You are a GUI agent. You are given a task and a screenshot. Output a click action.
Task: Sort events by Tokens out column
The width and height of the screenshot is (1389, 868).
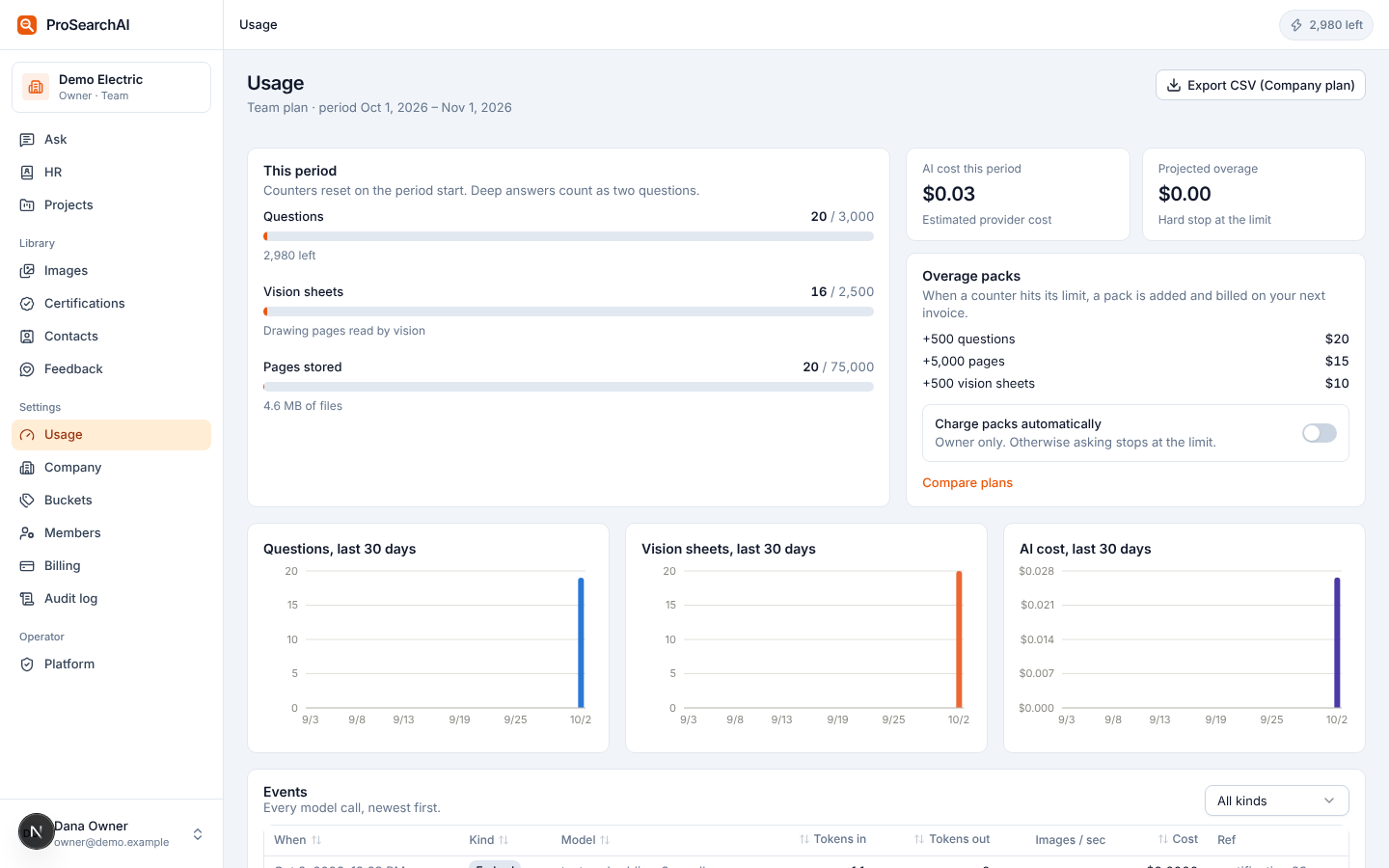tap(952, 839)
